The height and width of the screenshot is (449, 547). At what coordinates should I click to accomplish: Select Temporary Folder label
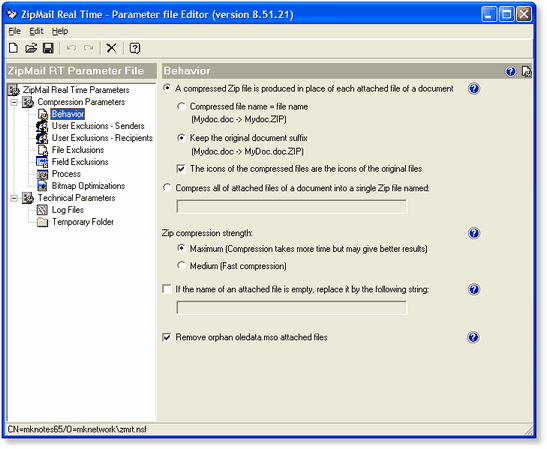(83, 222)
